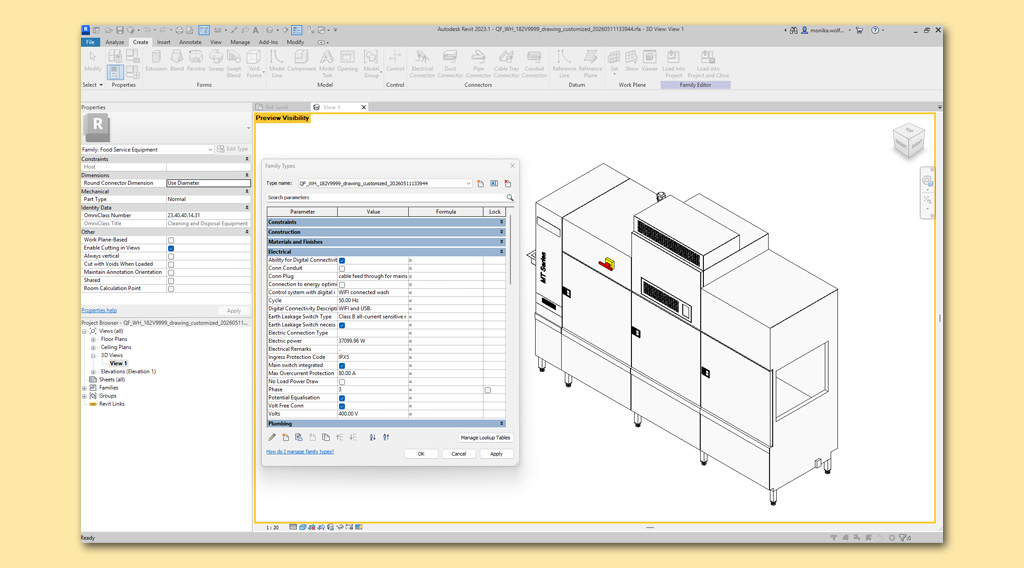
Task: Enable the Work Plane-Based checkbox
Action: tap(171, 240)
